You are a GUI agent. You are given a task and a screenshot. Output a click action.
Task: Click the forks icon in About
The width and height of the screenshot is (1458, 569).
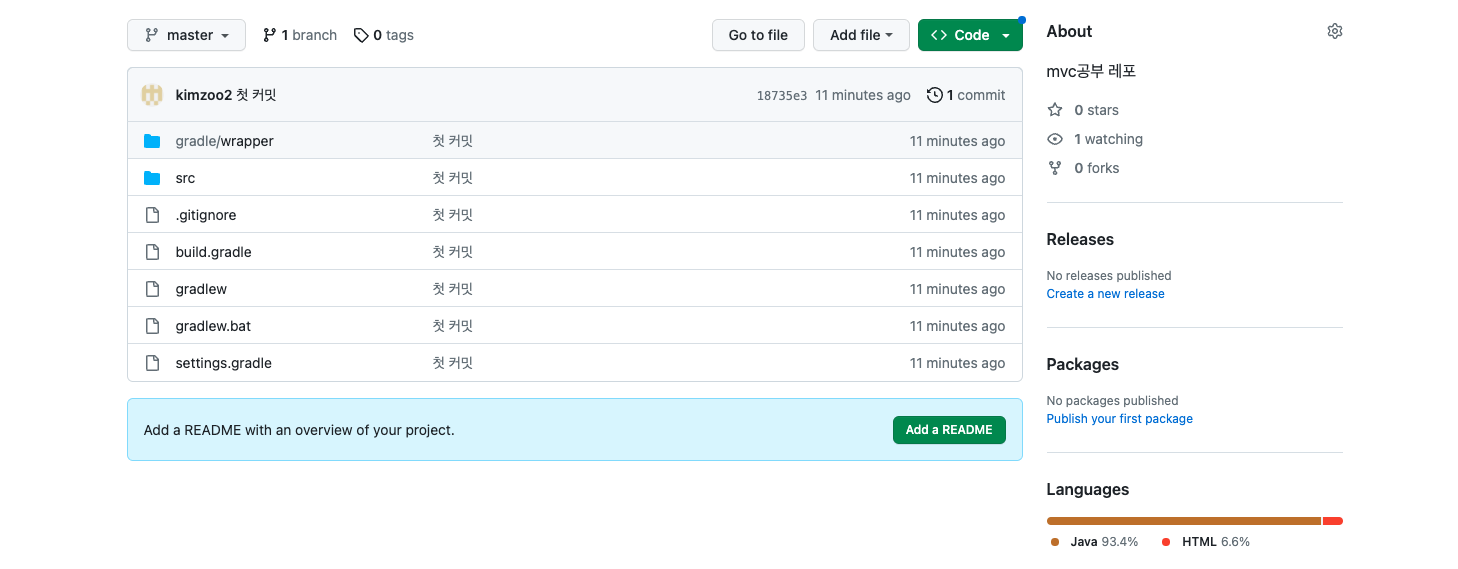click(x=1054, y=168)
